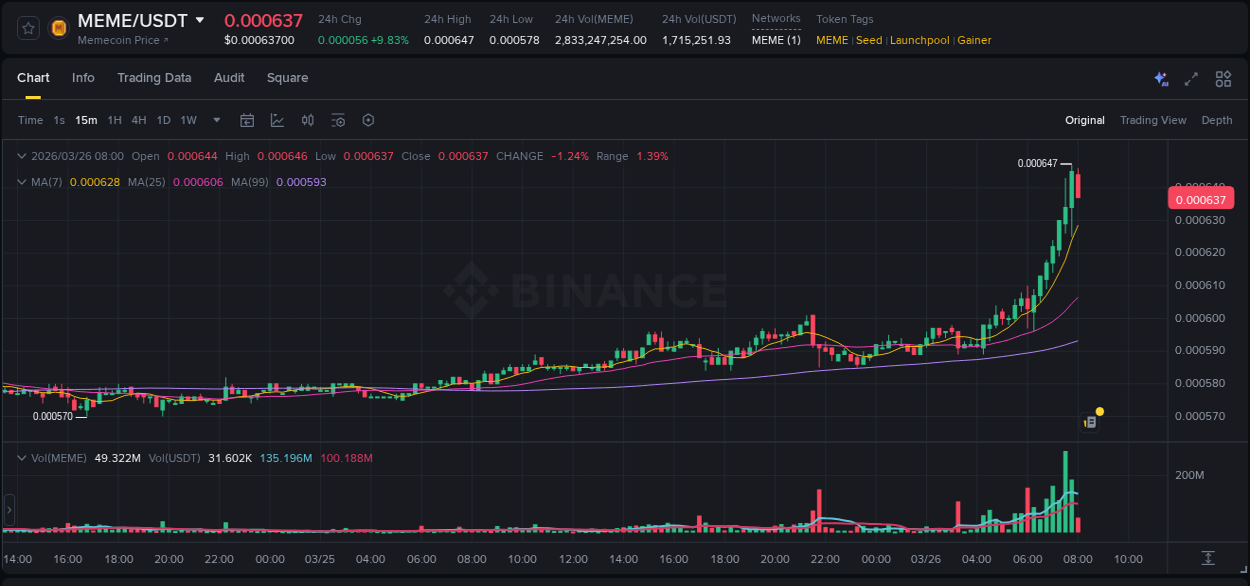Click the favorite star next to MEME/USDT

[27, 27]
